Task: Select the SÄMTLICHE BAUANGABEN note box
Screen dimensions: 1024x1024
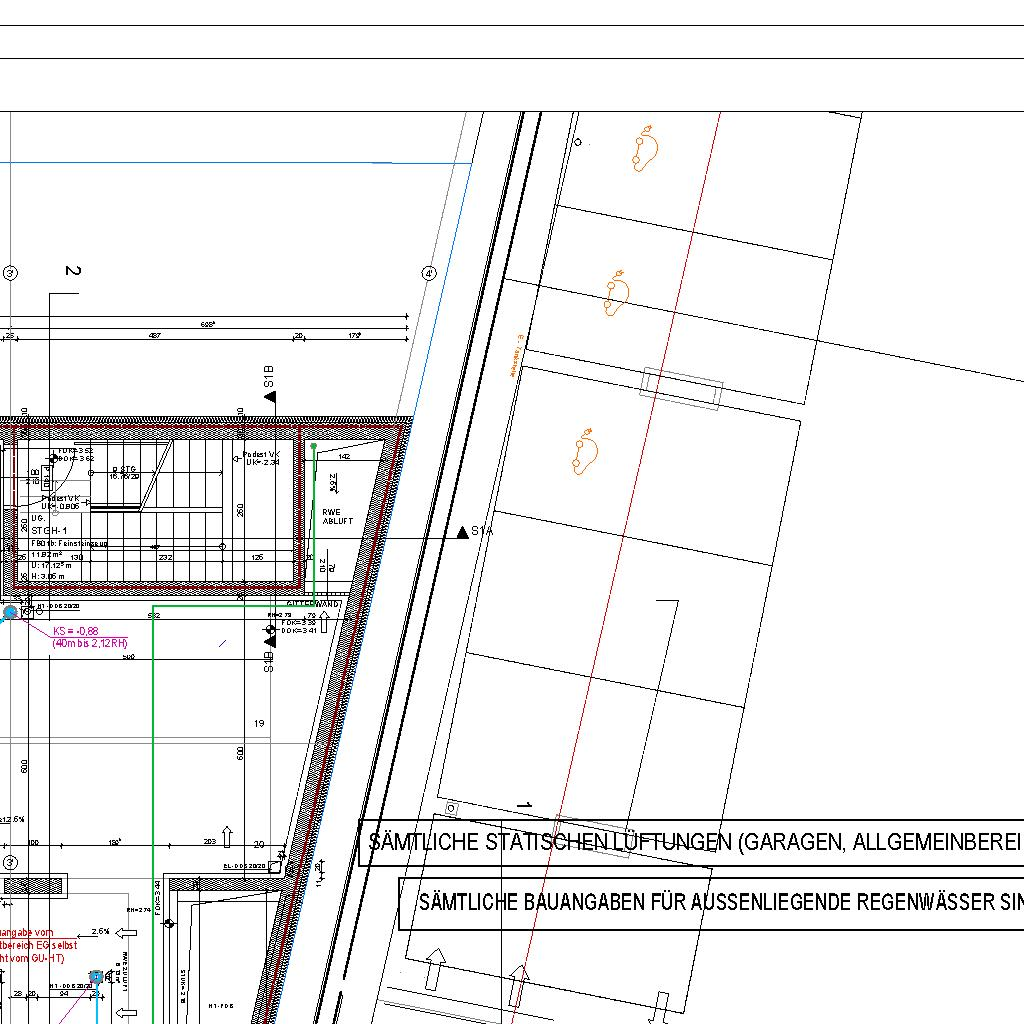Action: coord(711,903)
